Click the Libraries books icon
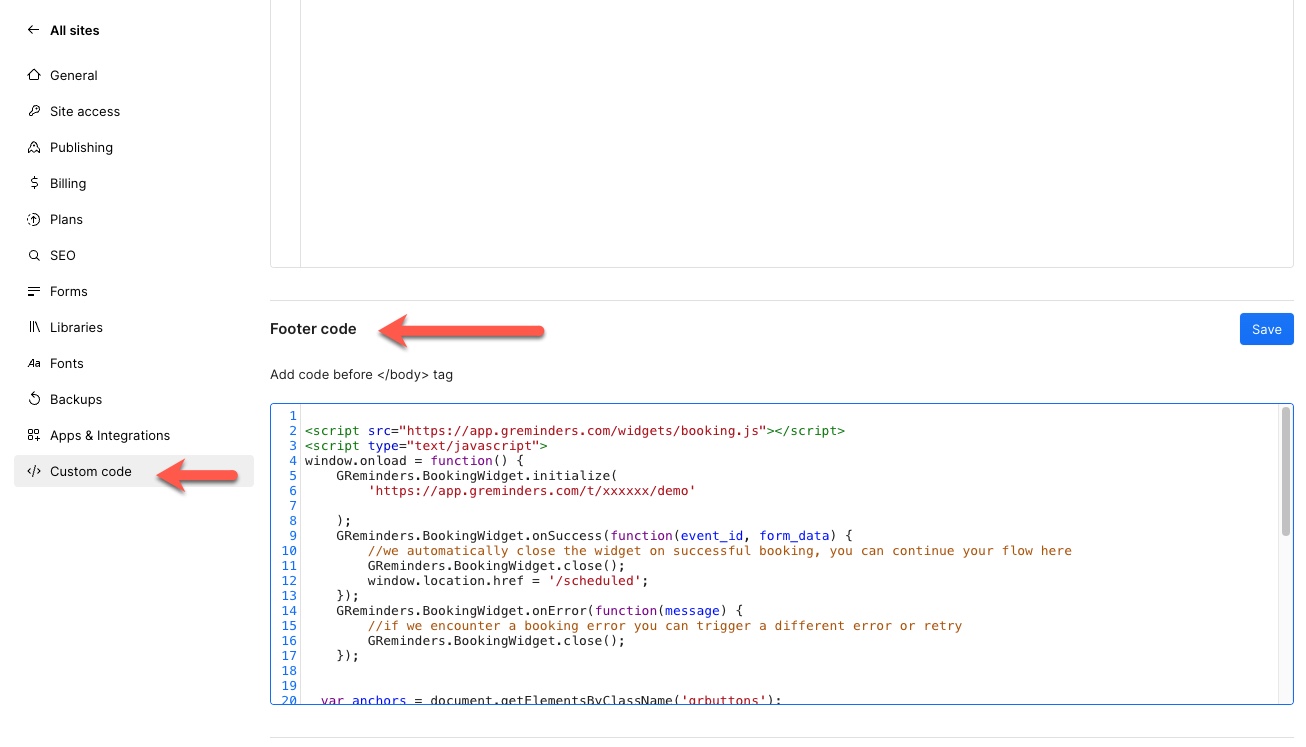The width and height of the screenshot is (1306, 747). tap(34, 327)
